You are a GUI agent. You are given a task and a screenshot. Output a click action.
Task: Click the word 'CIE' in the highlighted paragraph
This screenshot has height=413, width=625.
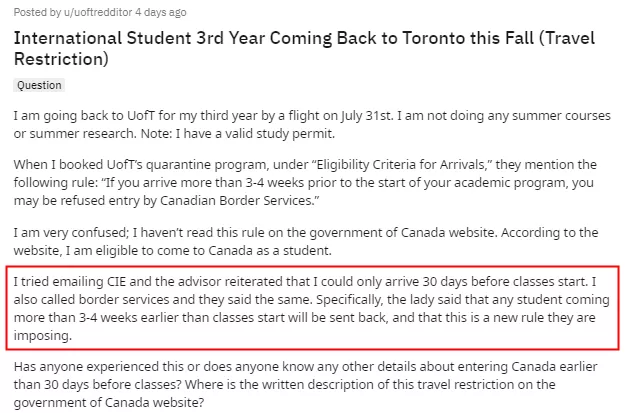click(x=116, y=282)
